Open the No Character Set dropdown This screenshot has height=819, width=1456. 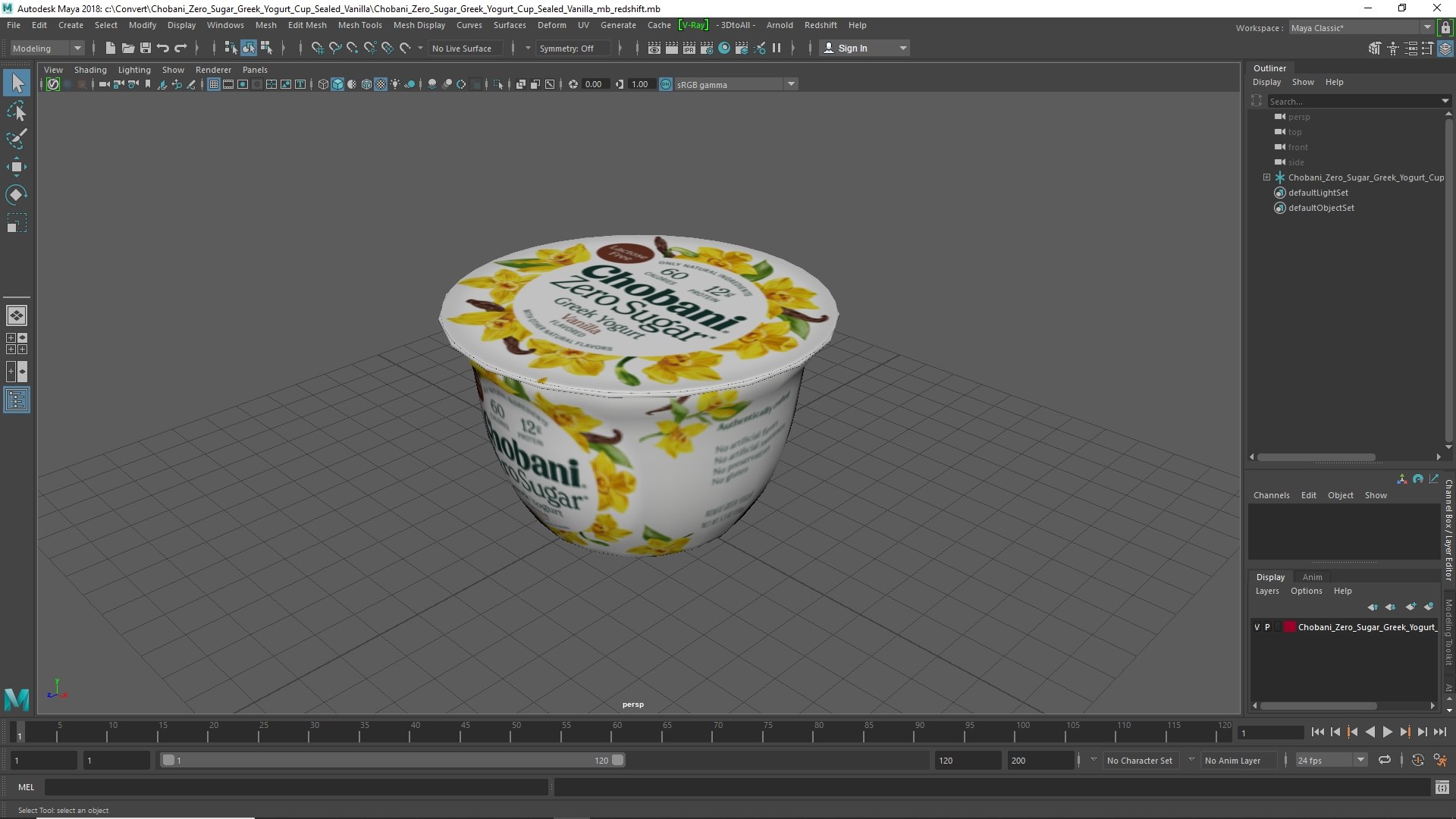coord(1140,760)
